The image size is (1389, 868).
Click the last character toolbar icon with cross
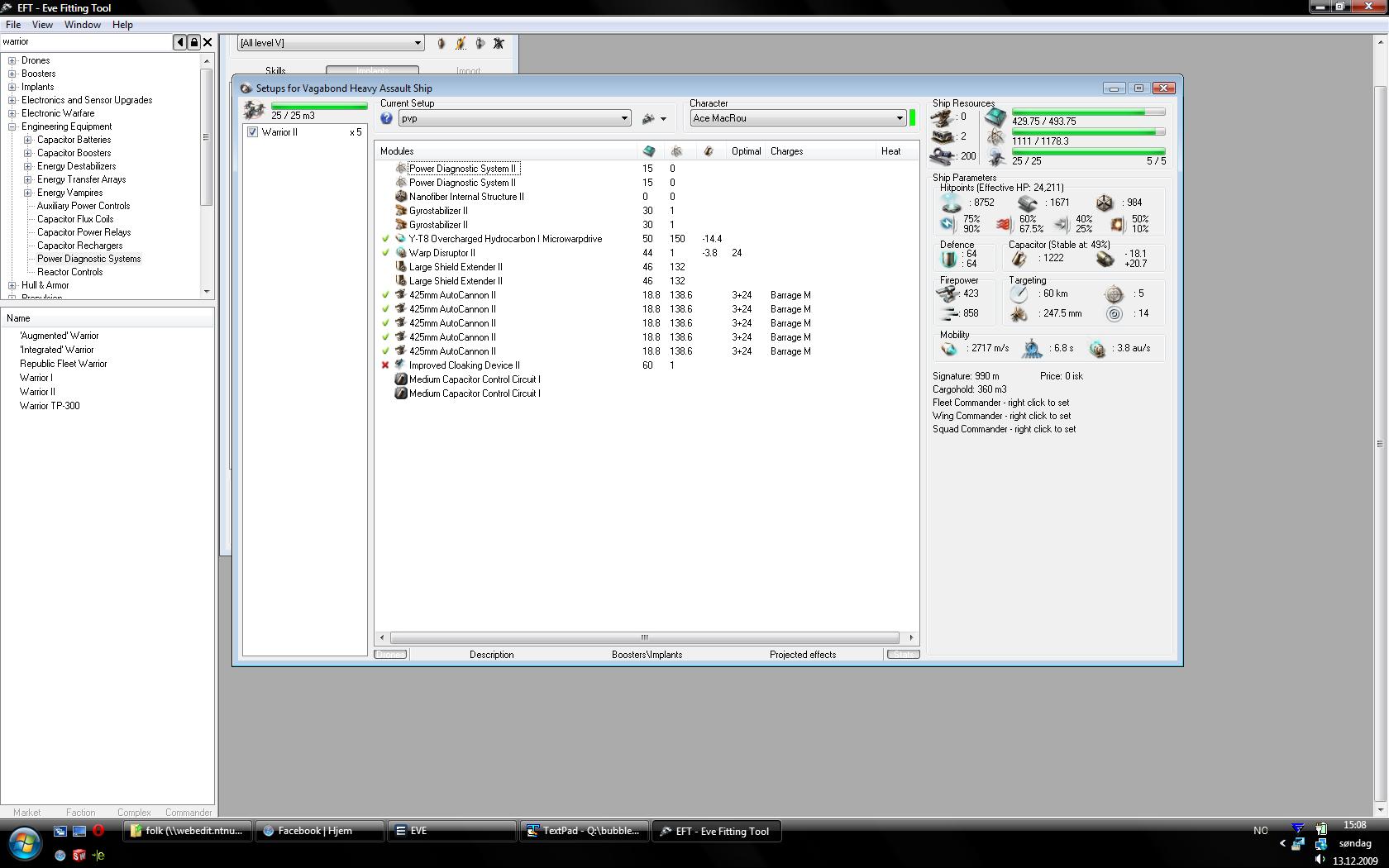coord(499,43)
